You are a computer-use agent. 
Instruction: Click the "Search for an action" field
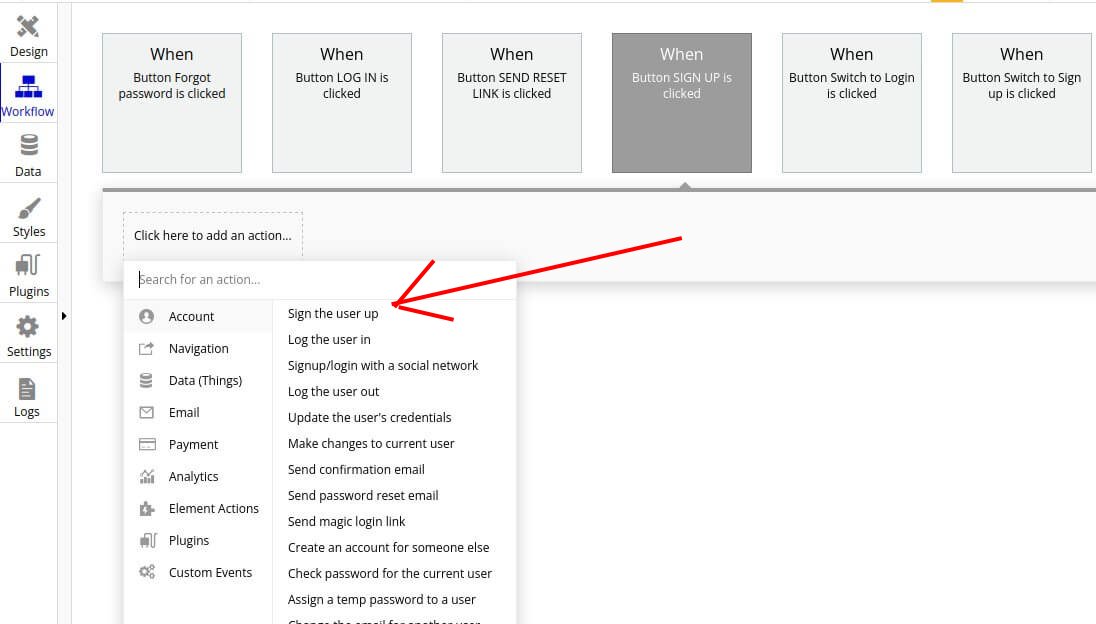[320, 280]
